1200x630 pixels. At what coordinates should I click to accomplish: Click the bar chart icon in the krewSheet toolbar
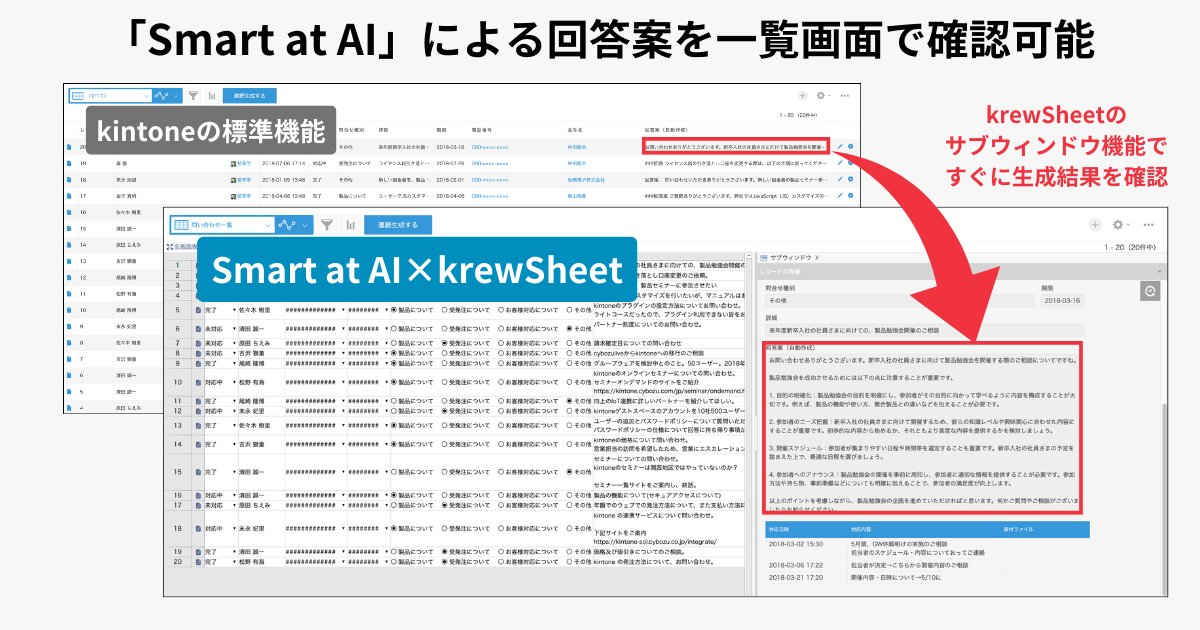coord(351,225)
